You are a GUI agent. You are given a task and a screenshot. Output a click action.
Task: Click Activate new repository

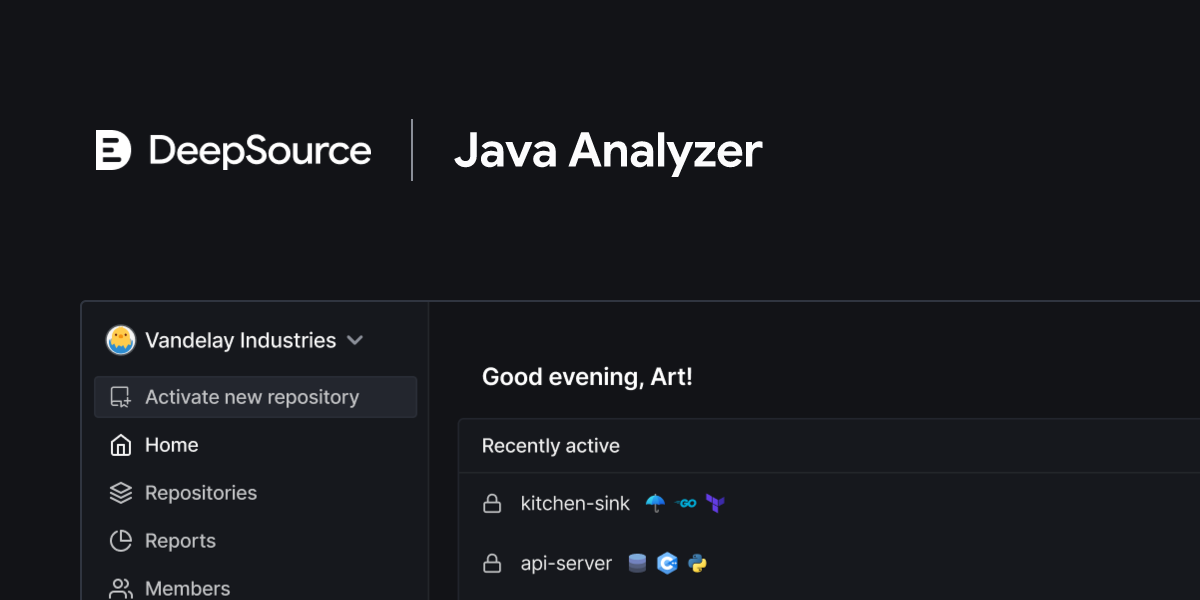252,396
